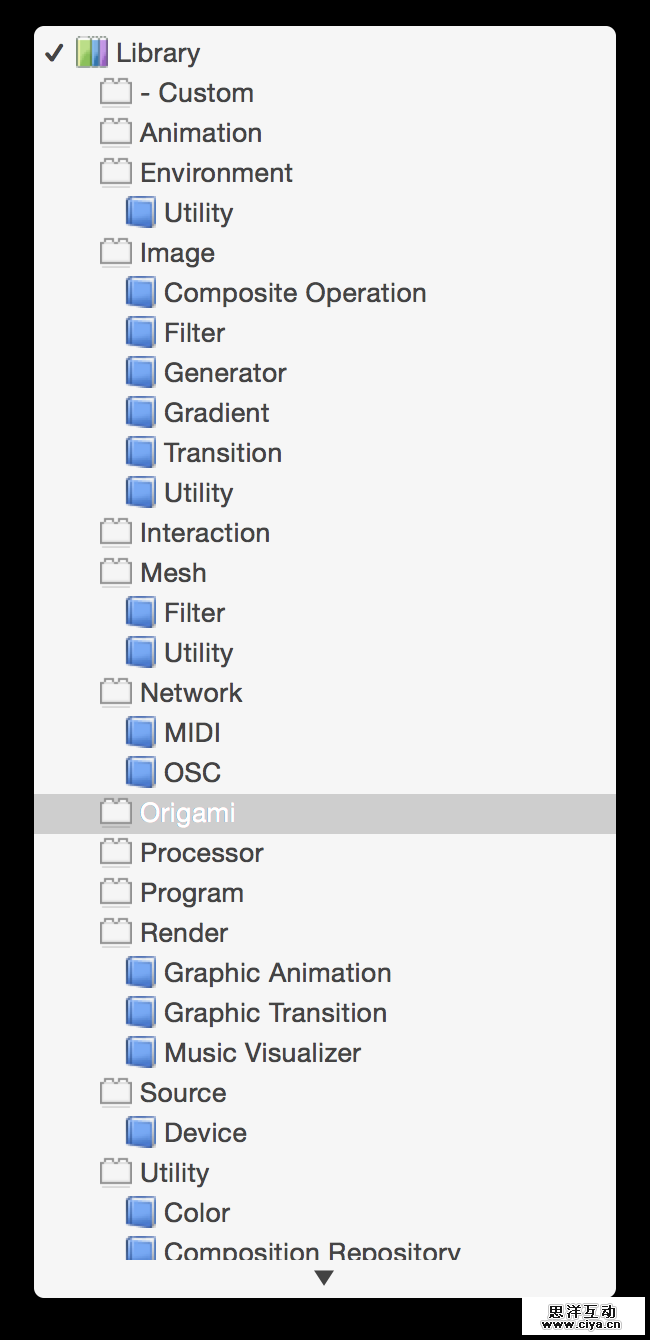Select the Processor category
This screenshot has width=650, height=1340.
pyautogui.click(x=202, y=853)
